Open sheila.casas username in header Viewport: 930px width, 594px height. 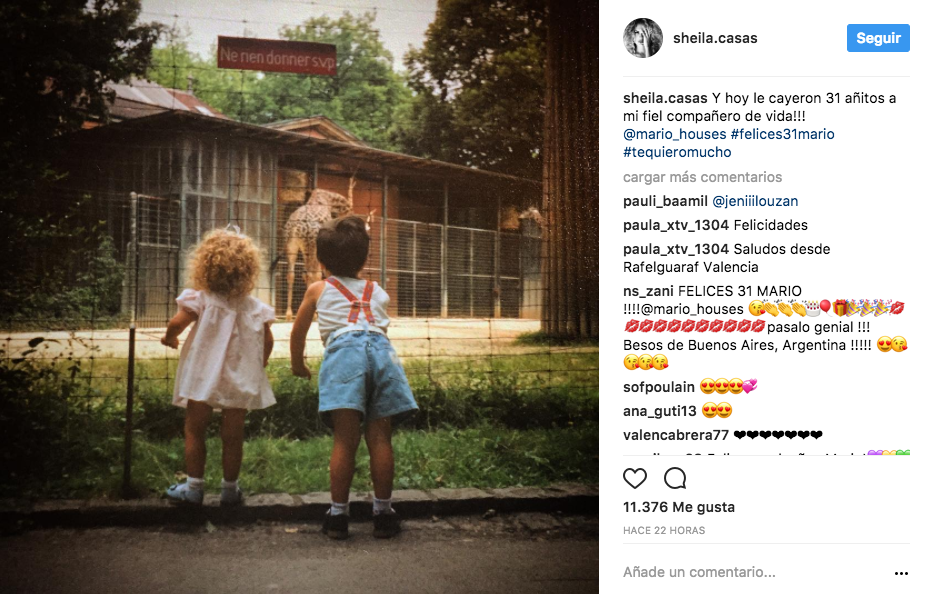tap(715, 38)
